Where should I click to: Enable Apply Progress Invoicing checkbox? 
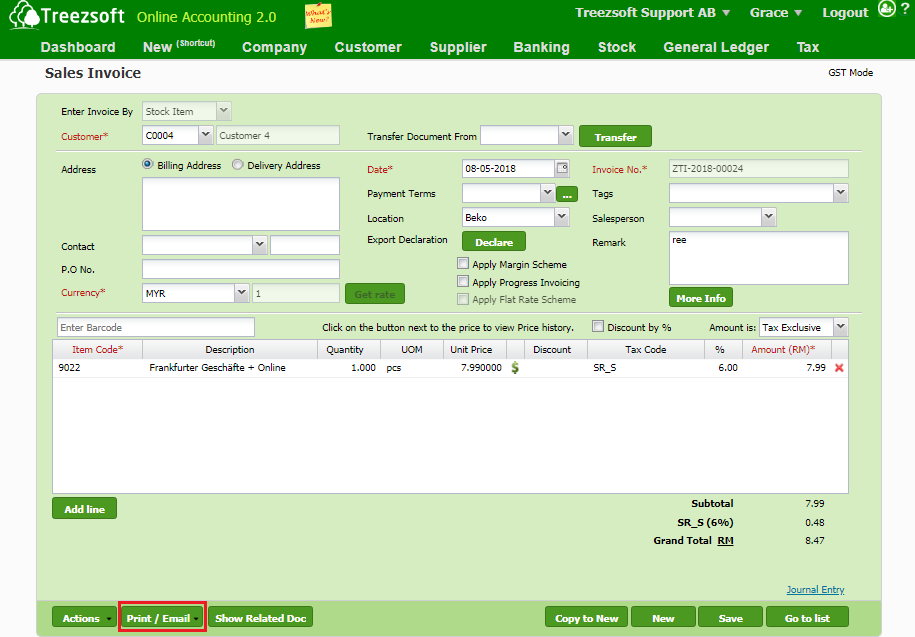(463, 282)
